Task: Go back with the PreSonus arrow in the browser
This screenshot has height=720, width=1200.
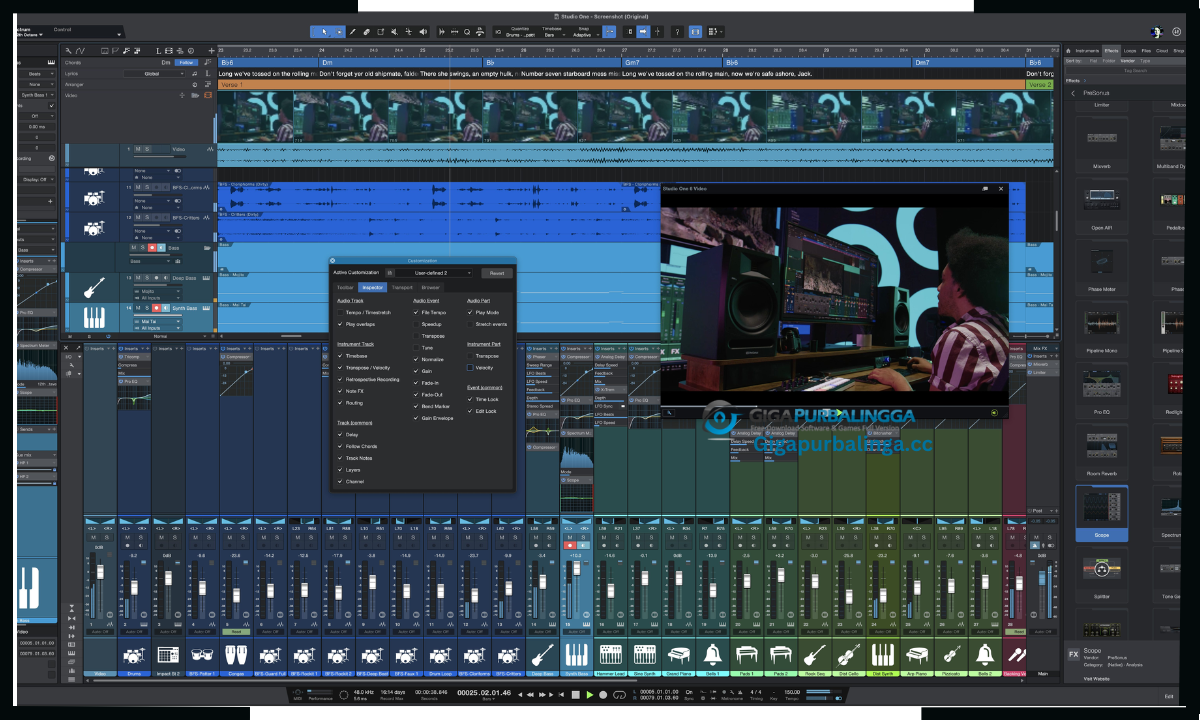Action: (1072, 93)
